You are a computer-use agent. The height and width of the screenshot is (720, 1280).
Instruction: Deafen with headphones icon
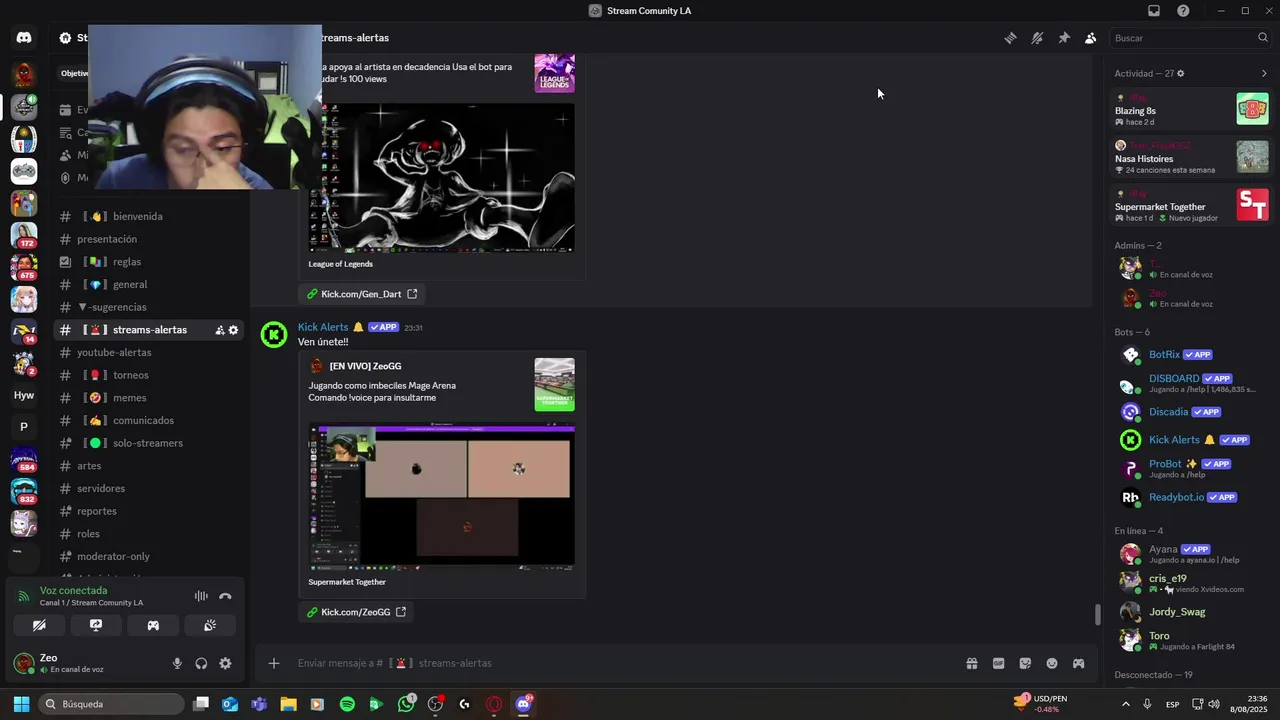tap(201, 663)
